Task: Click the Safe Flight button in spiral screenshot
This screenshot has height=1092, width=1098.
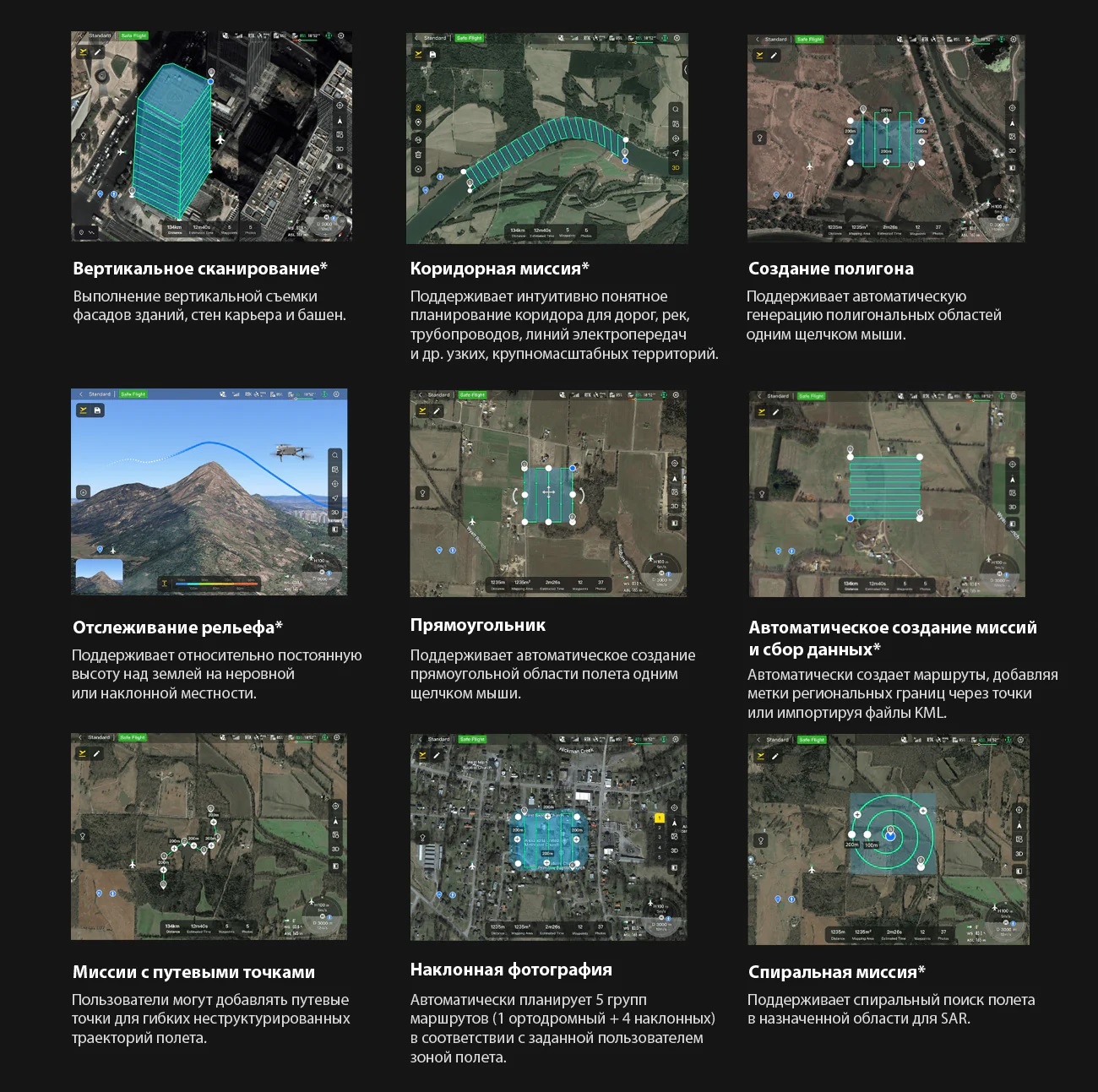Action: 811,740
